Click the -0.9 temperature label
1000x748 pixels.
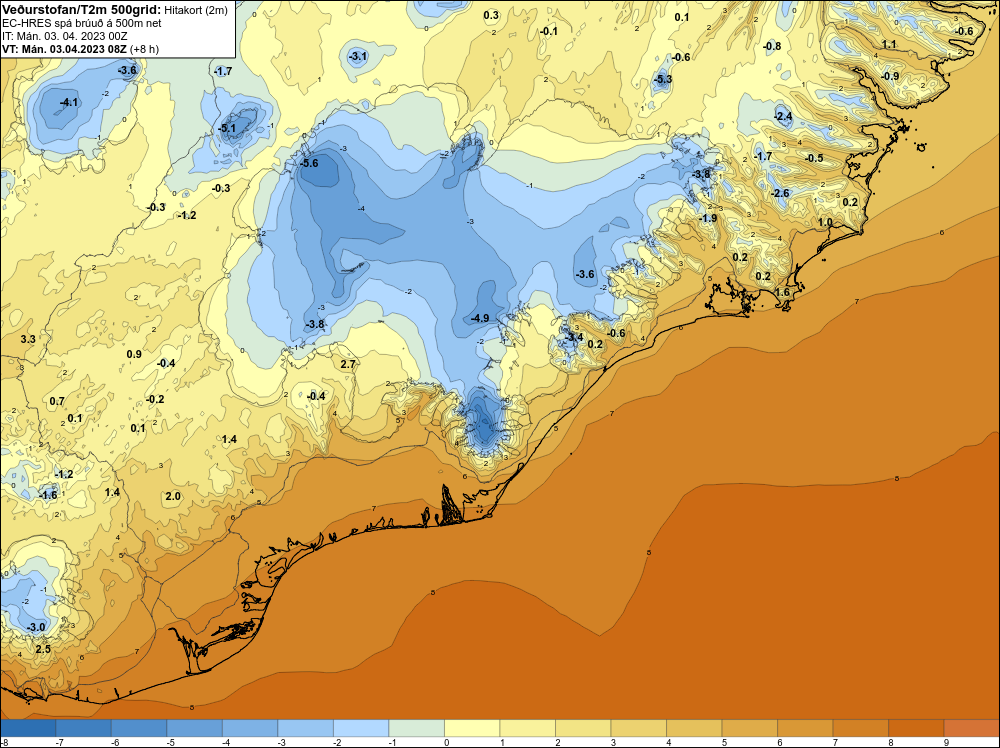tap(890, 76)
